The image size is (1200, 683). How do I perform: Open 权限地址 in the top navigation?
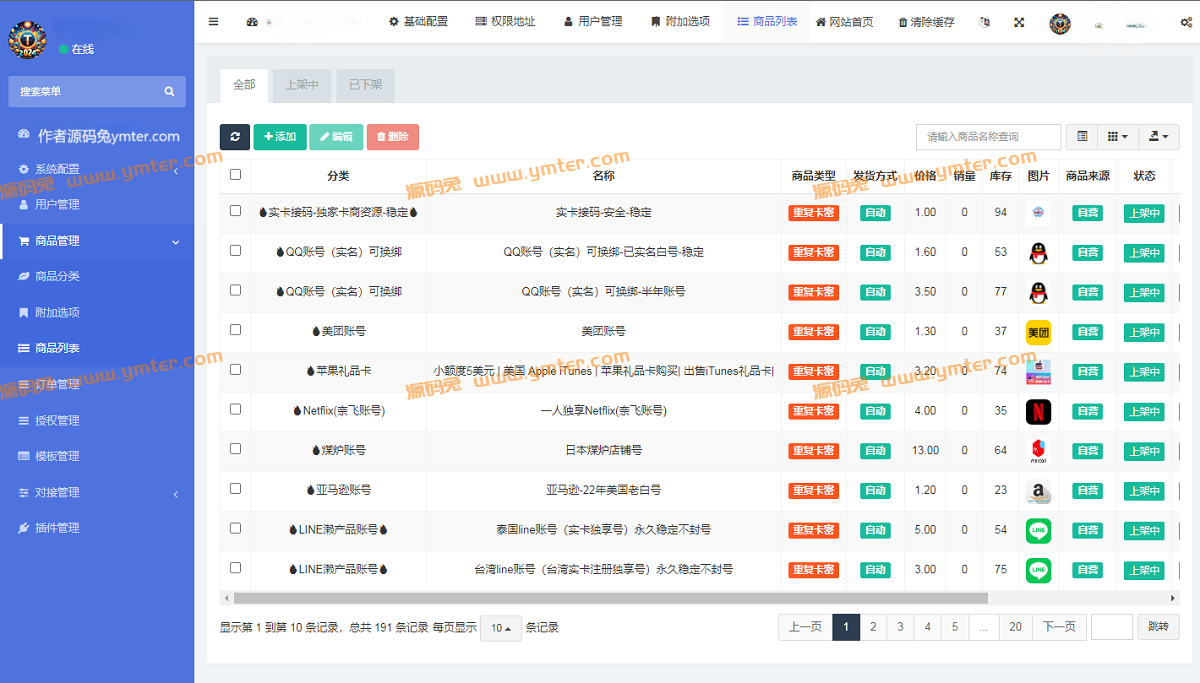[505, 22]
